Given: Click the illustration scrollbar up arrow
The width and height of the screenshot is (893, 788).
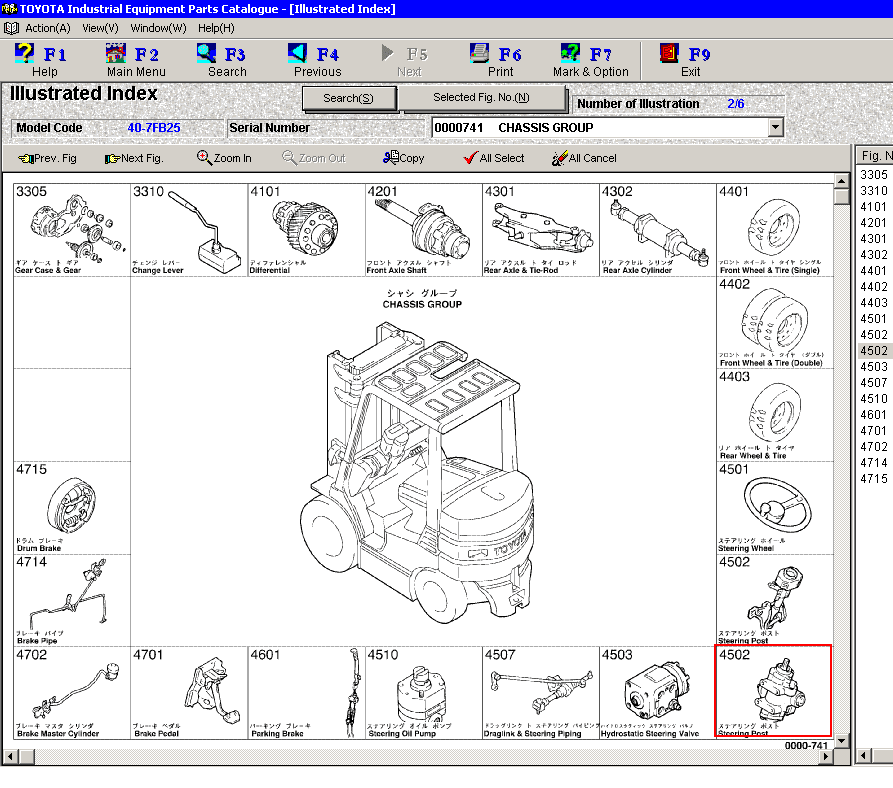Looking at the screenshot, I should [x=841, y=181].
